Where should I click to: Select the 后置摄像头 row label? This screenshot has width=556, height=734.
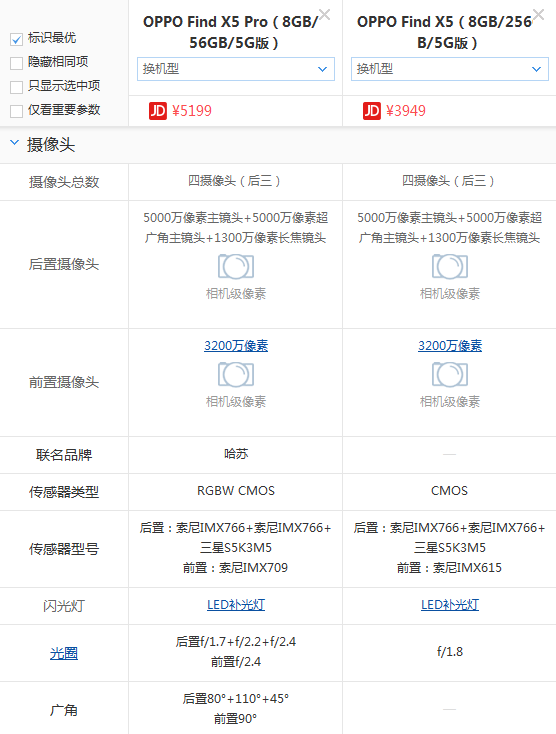[64, 264]
